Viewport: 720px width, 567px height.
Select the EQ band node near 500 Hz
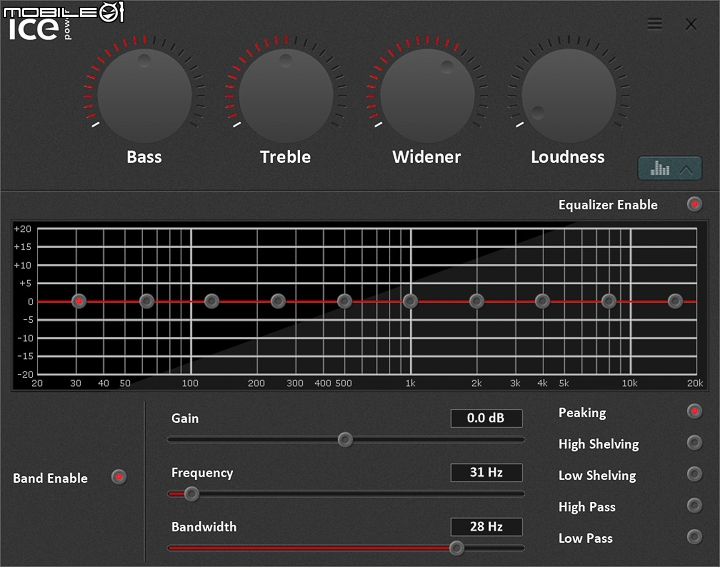pyautogui.click(x=344, y=301)
